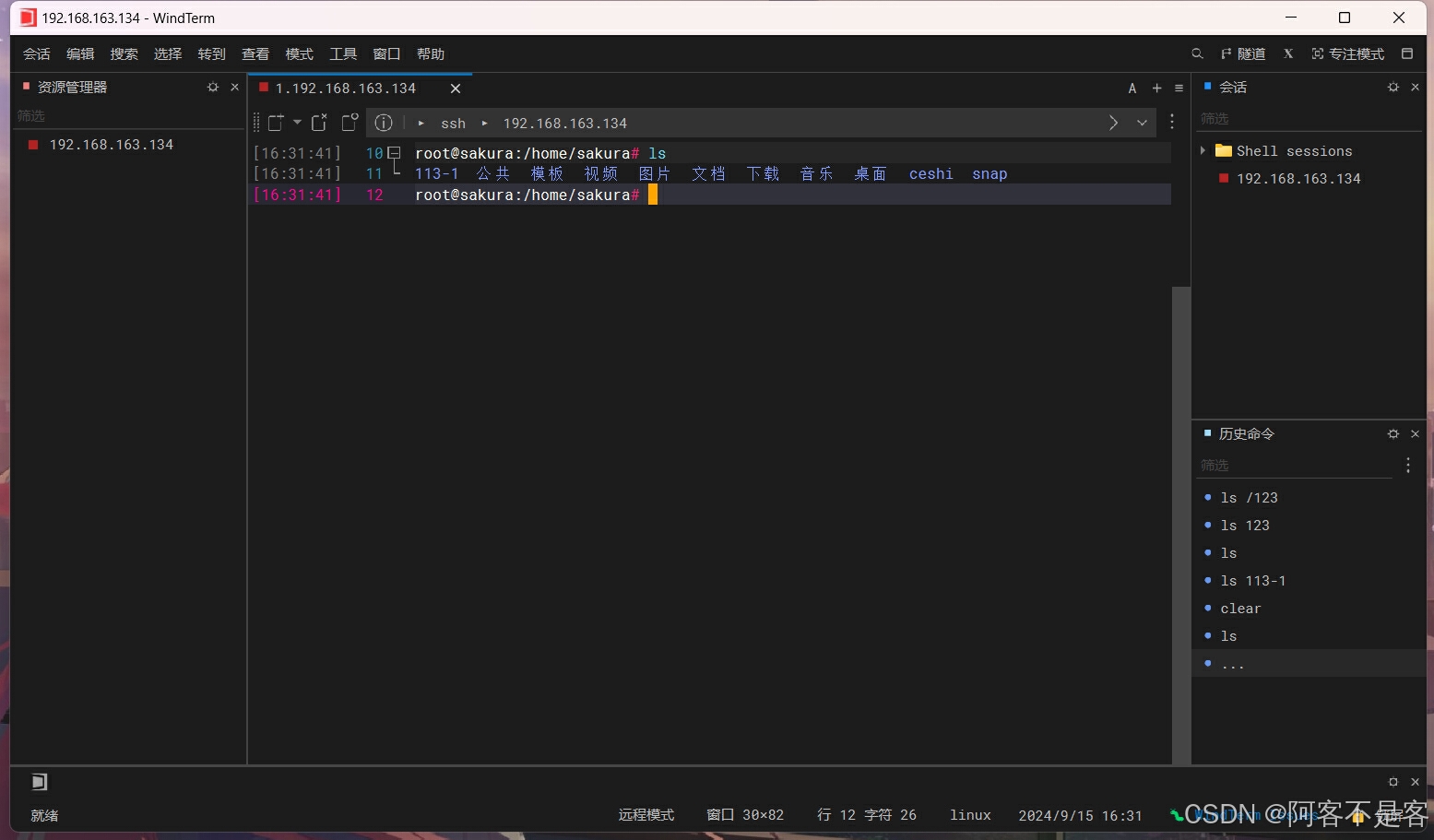Click the ceshi directory in the ls output
This screenshot has height=840, width=1434.
[x=931, y=174]
